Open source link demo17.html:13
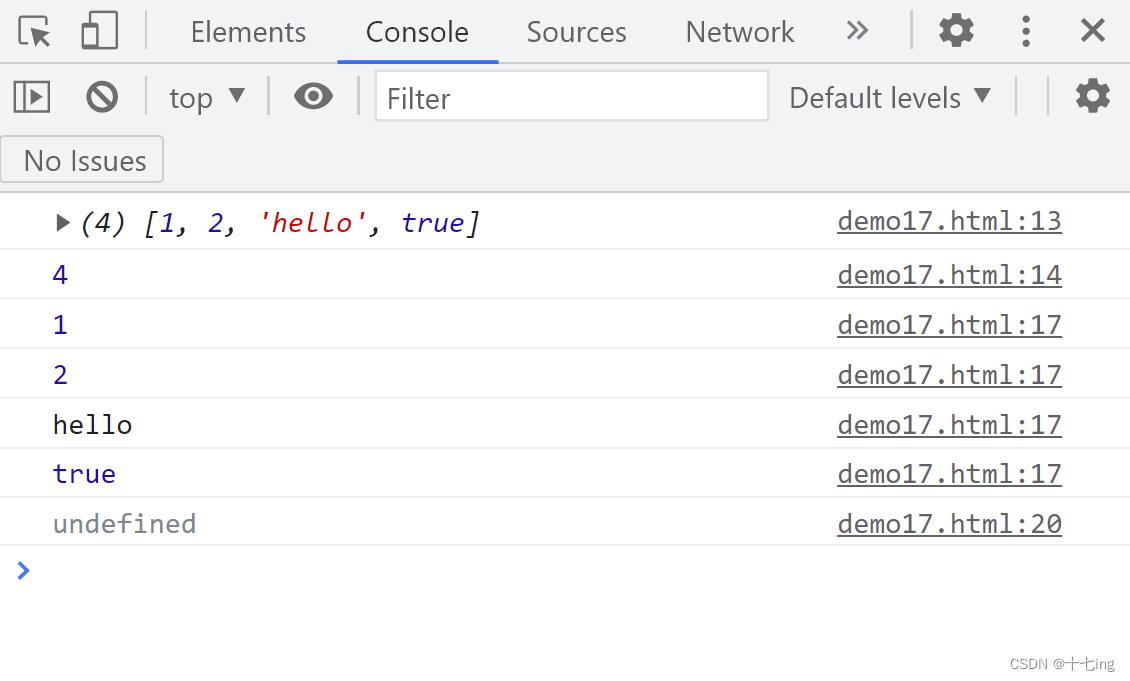This screenshot has width=1130, height=681. click(x=949, y=221)
